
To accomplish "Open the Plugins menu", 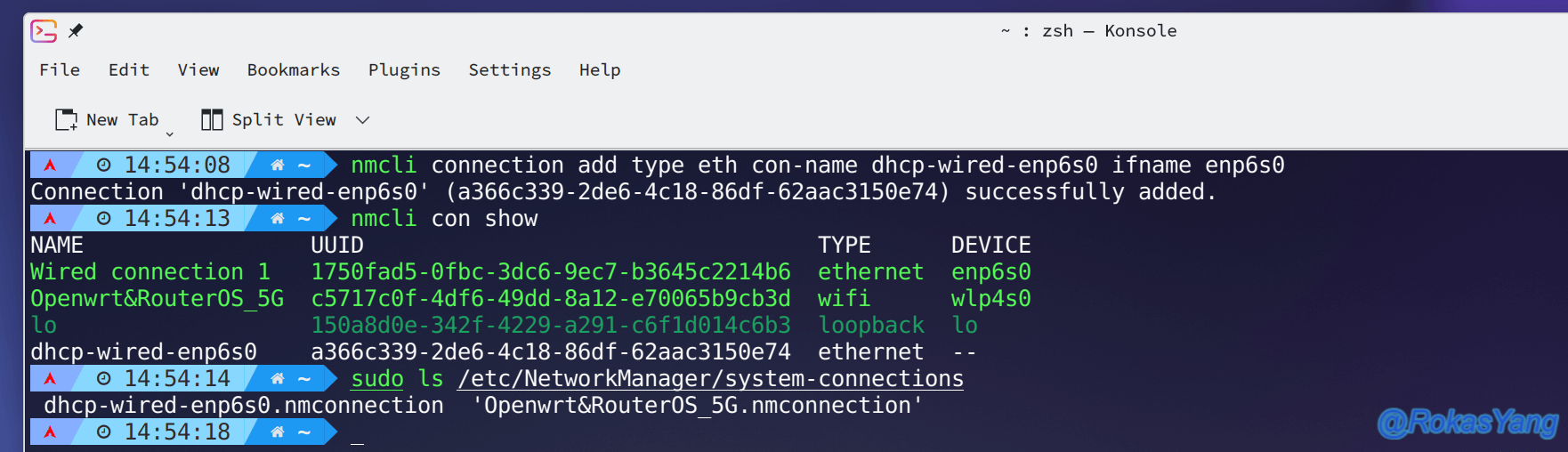I will click(x=404, y=70).
